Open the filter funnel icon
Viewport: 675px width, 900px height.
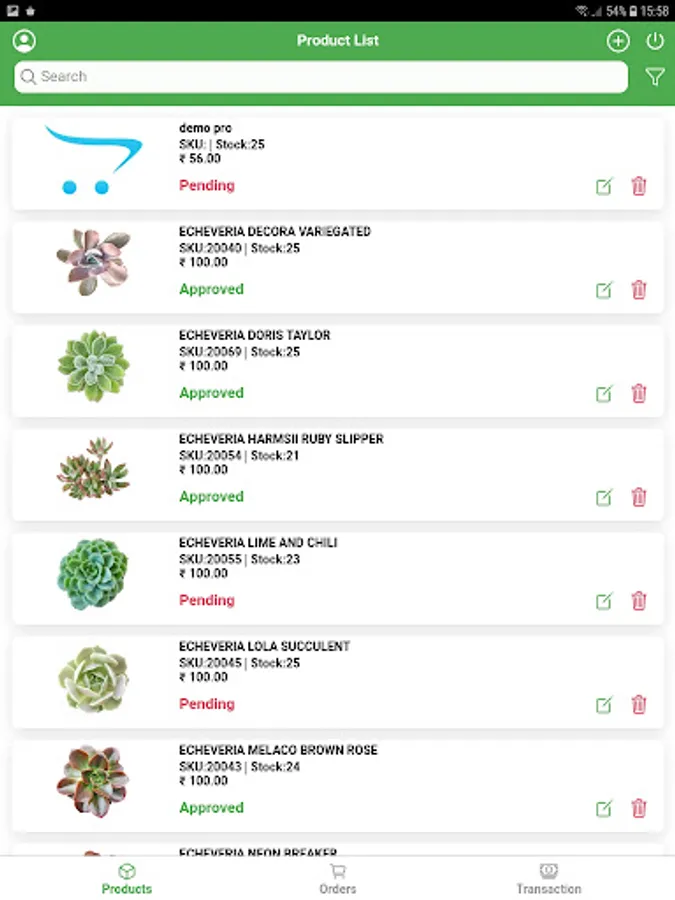[x=655, y=77]
